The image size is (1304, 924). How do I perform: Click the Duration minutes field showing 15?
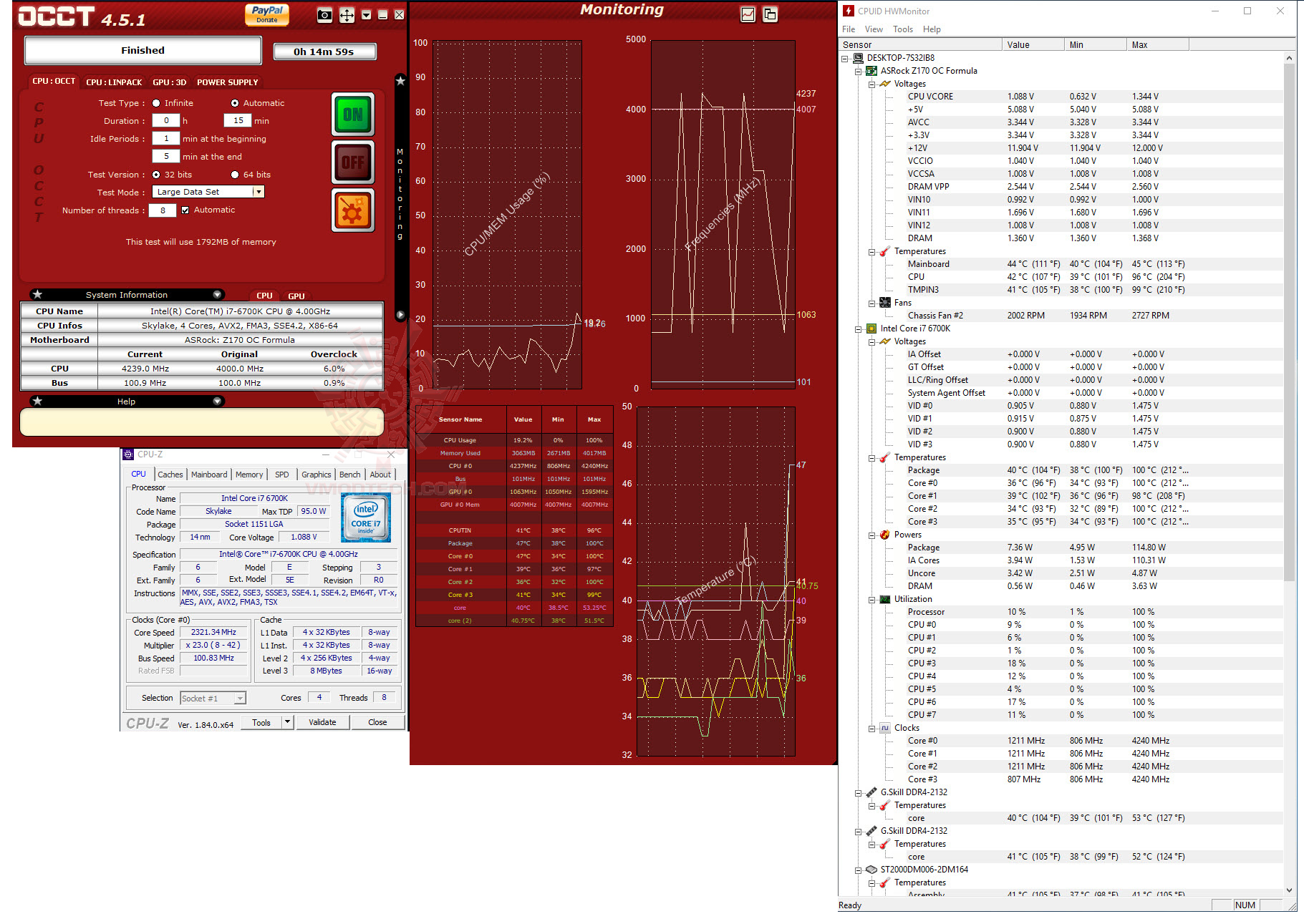(238, 121)
